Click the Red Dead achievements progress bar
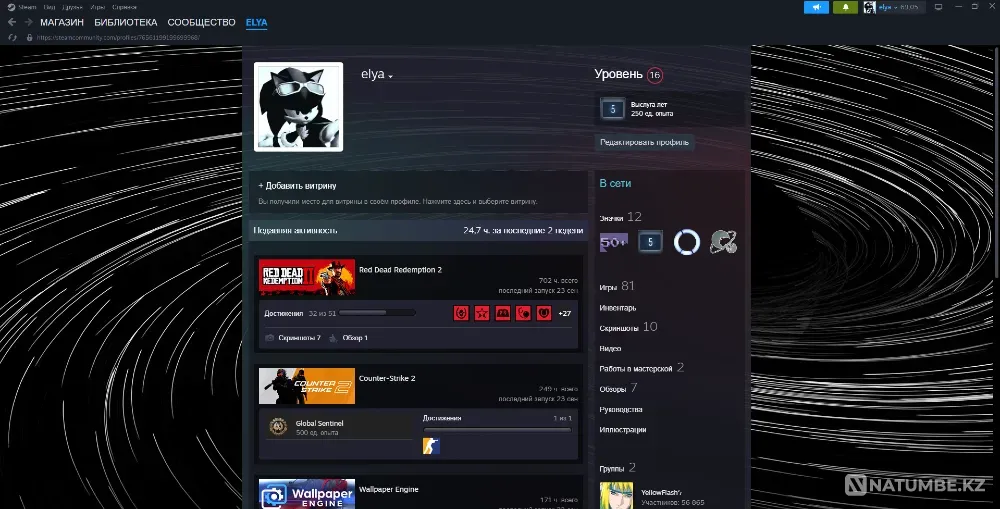 [378, 313]
